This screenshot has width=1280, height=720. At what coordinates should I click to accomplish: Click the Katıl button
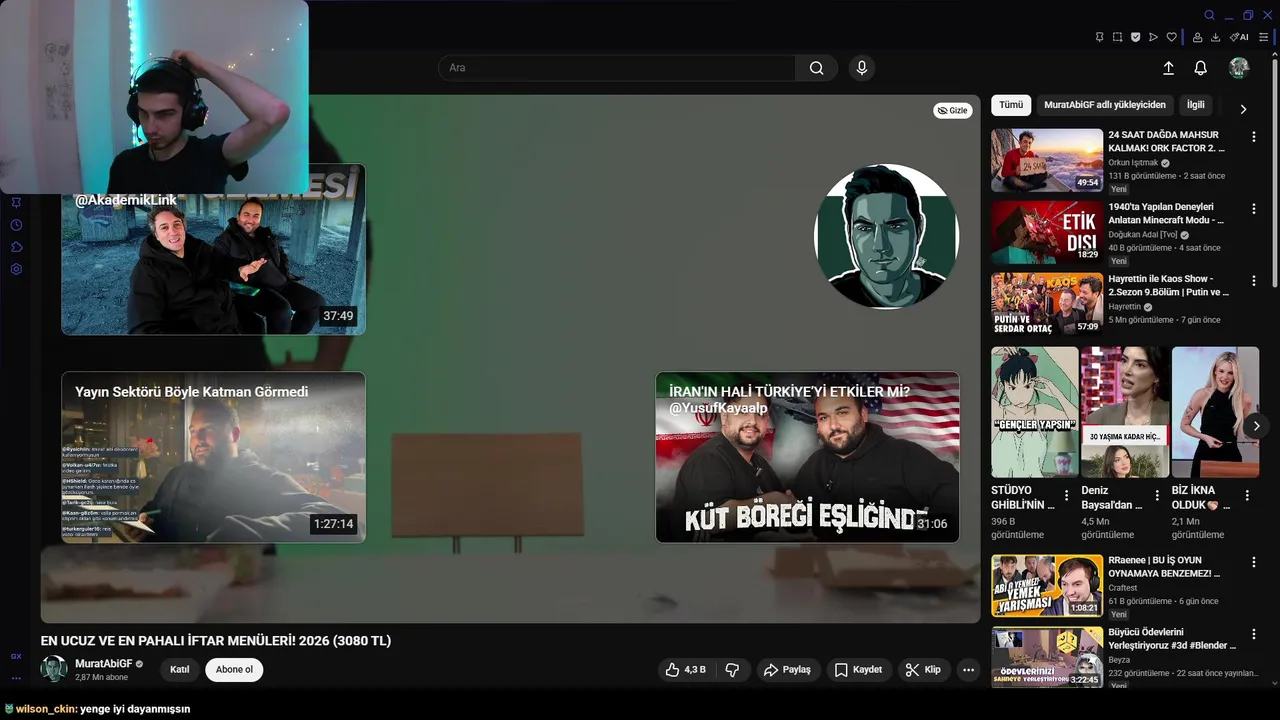click(x=180, y=670)
